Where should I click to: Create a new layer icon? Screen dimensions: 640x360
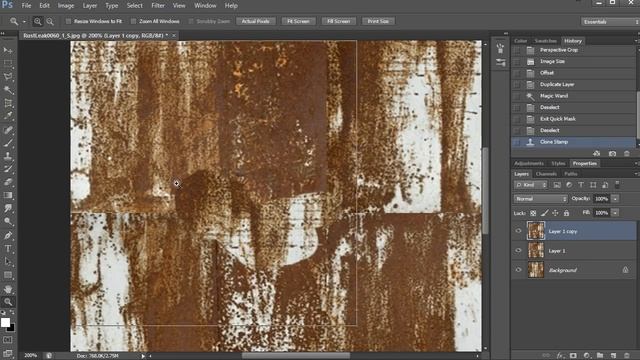coord(613,356)
